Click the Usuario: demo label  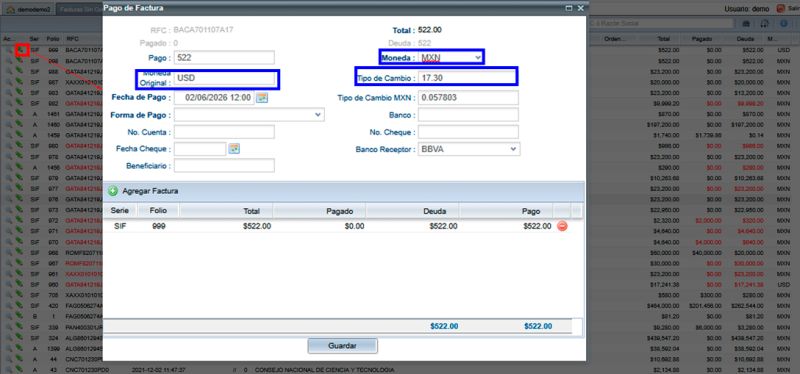(747, 9)
